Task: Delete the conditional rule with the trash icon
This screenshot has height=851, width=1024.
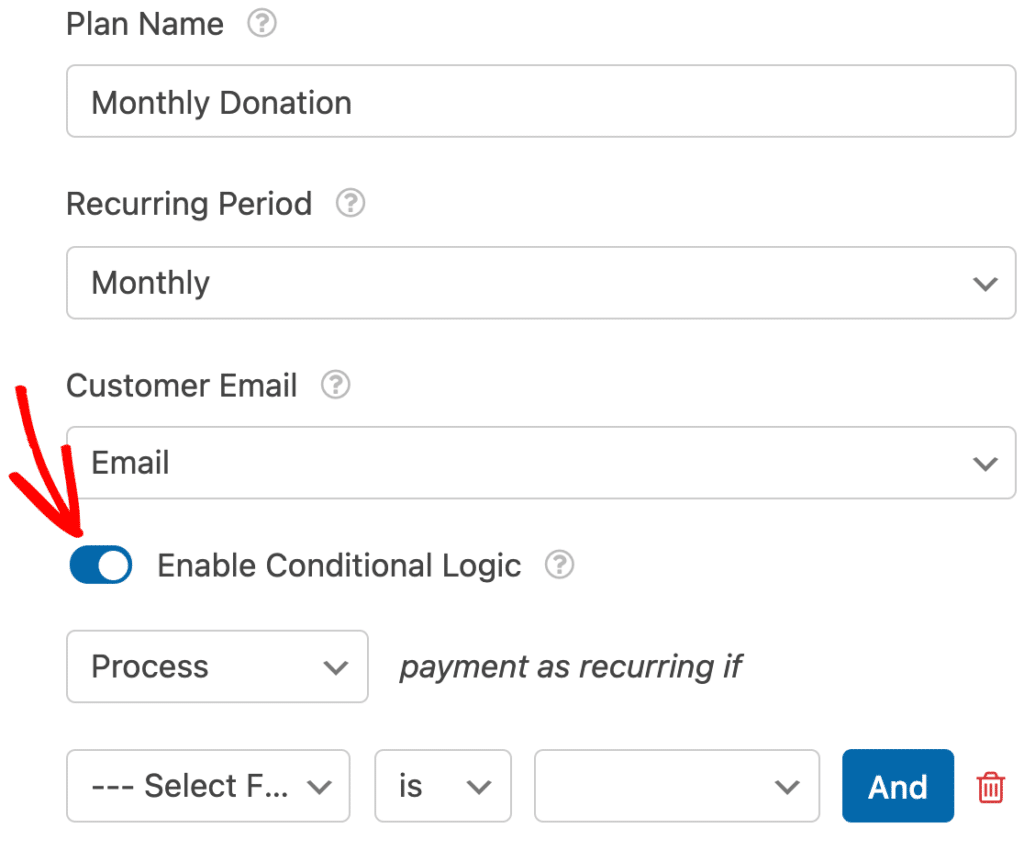Action: click(990, 787)
